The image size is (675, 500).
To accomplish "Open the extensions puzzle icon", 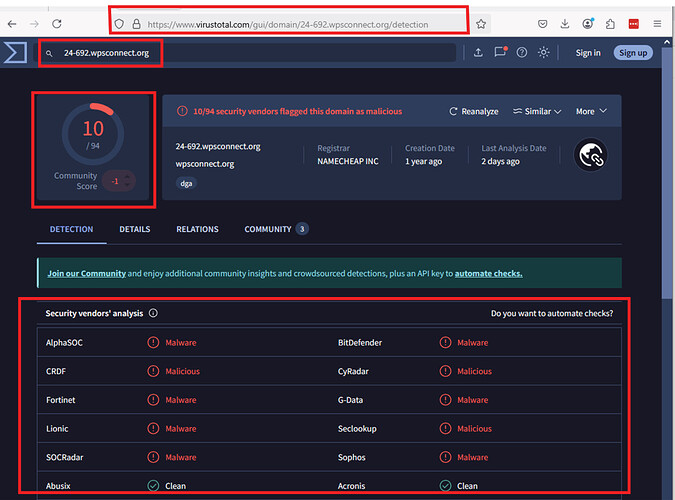I will (x=610, y=24).
